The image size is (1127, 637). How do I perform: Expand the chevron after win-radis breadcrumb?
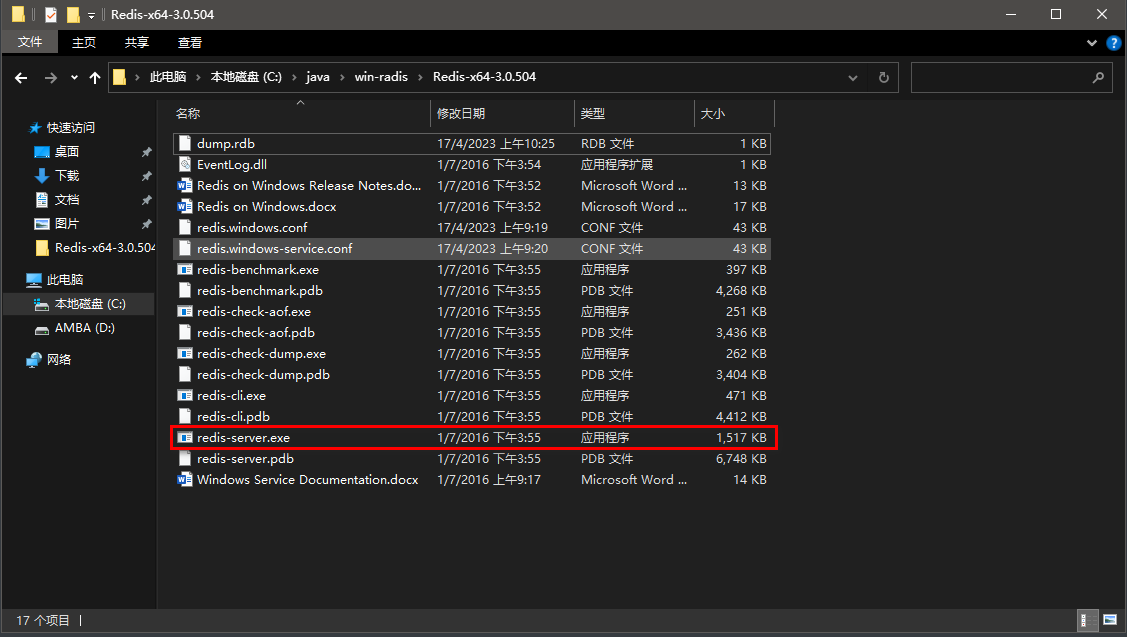[420, 77]
